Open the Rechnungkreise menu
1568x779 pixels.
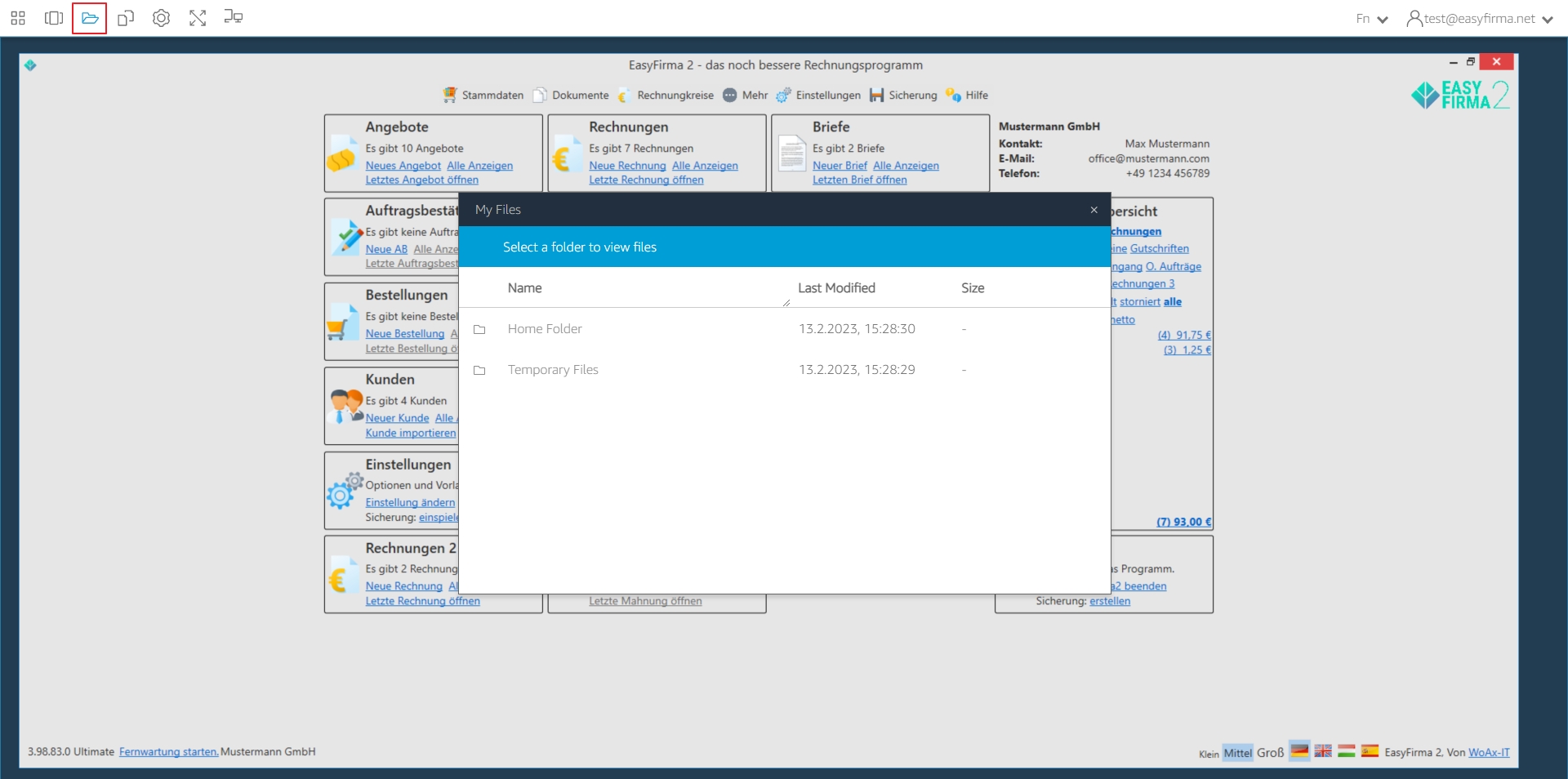[666, 96]
